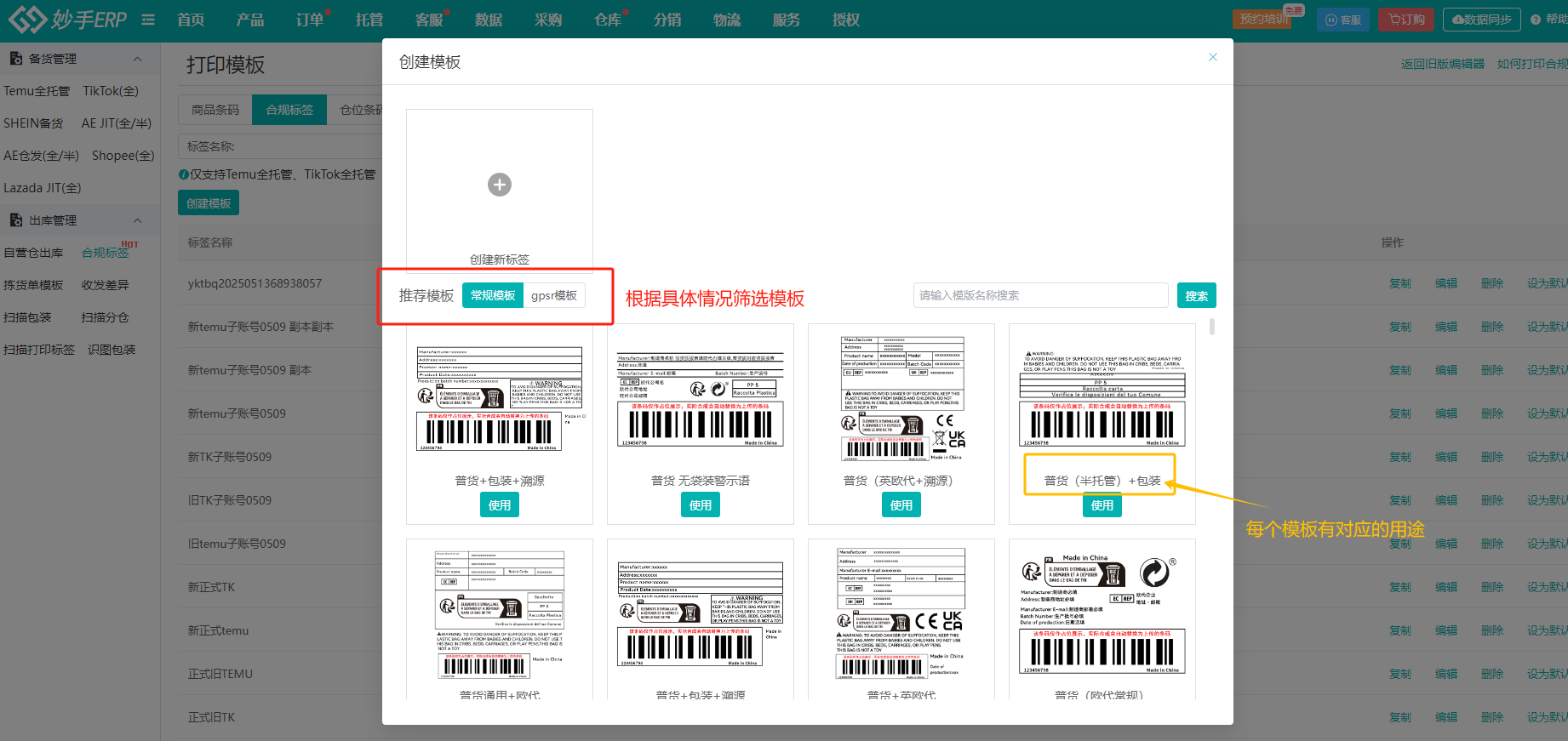Close the 创建模板 dialog

click(1212, 58)
